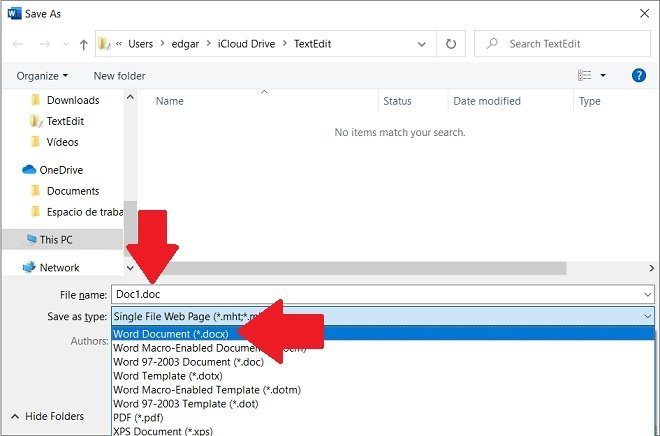Click the breadcrumb overflow double chevron
660x436 pixels.
119,43
